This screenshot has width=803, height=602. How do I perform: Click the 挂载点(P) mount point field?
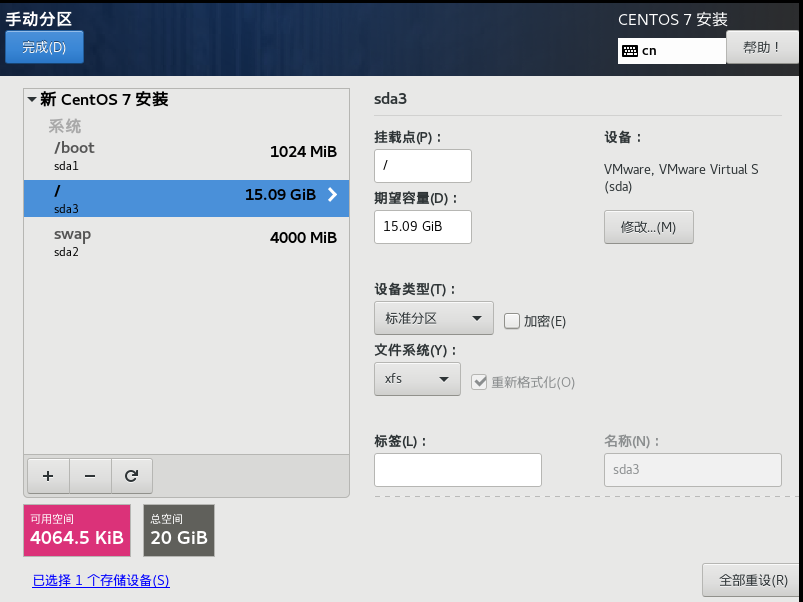click(423, 166)
